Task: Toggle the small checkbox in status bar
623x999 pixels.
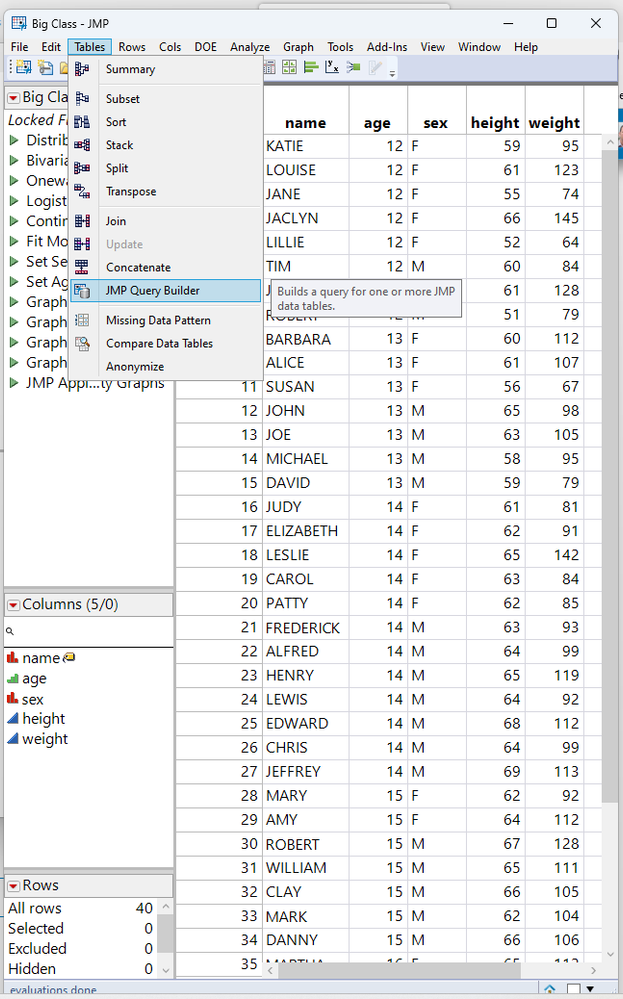Action: tap(574, 989)
